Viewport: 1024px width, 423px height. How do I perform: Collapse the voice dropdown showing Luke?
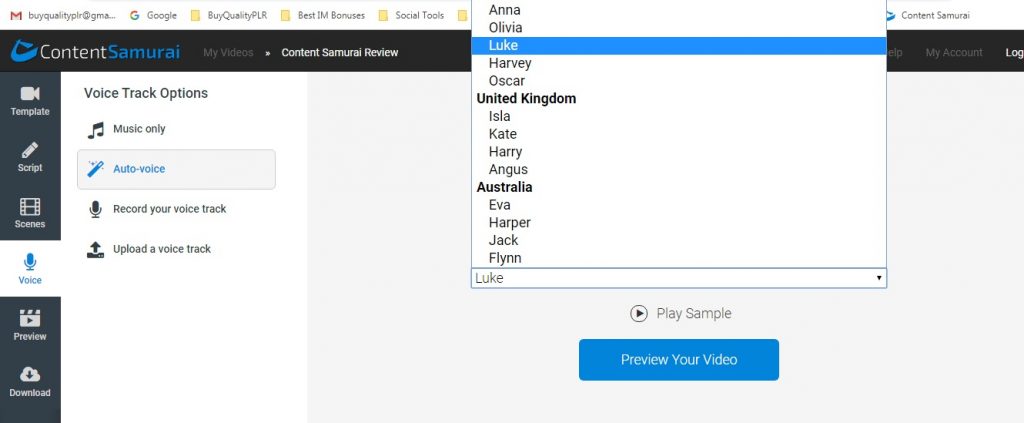(x=679, y=278)
